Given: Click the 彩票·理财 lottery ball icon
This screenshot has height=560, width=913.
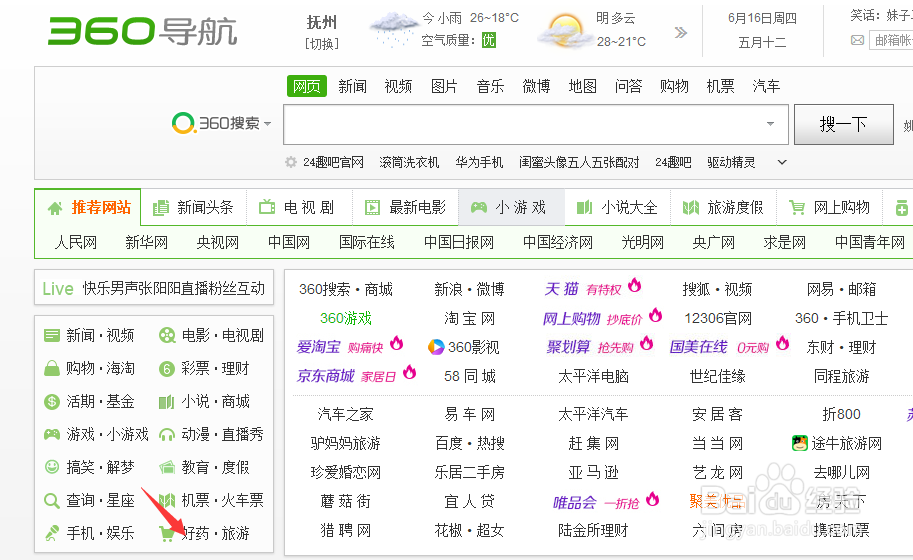Looking at the screenshot, I should (x=167, y=368).
